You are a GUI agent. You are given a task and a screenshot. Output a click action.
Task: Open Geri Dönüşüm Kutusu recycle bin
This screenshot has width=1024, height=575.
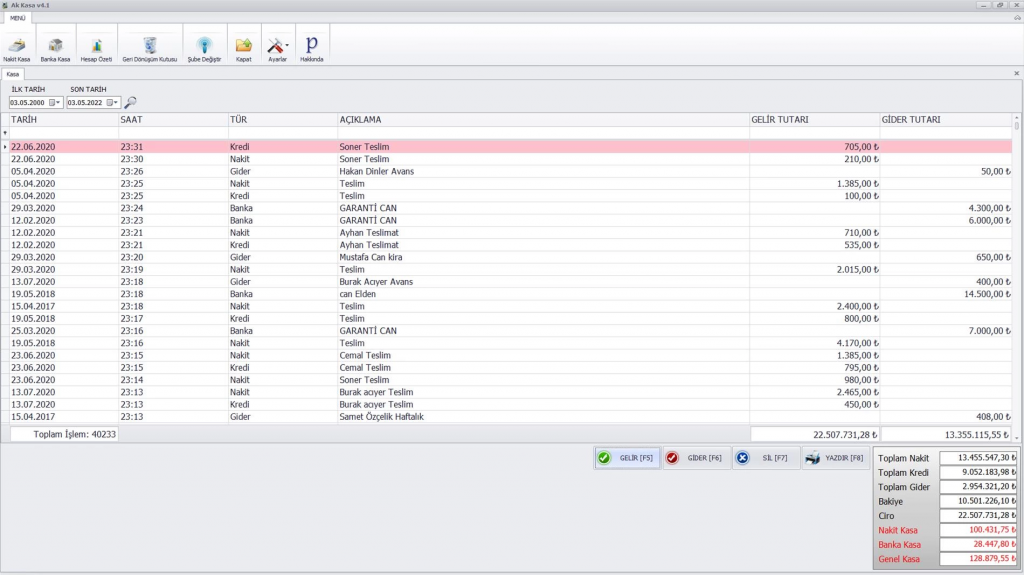point(149,46)
